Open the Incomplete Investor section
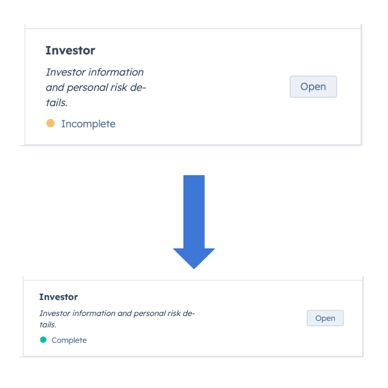This screenshot has width=388, height=388. (x=313, y=87)
